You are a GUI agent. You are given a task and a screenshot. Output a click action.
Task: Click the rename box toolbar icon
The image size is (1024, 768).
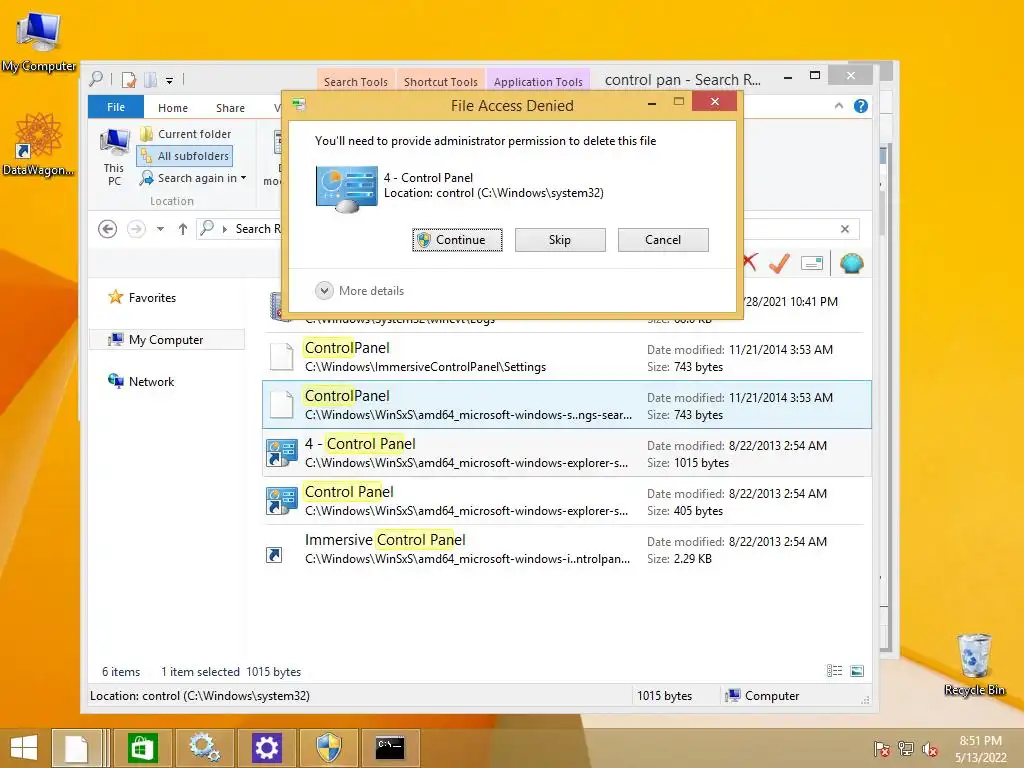[x=812, y=263]
